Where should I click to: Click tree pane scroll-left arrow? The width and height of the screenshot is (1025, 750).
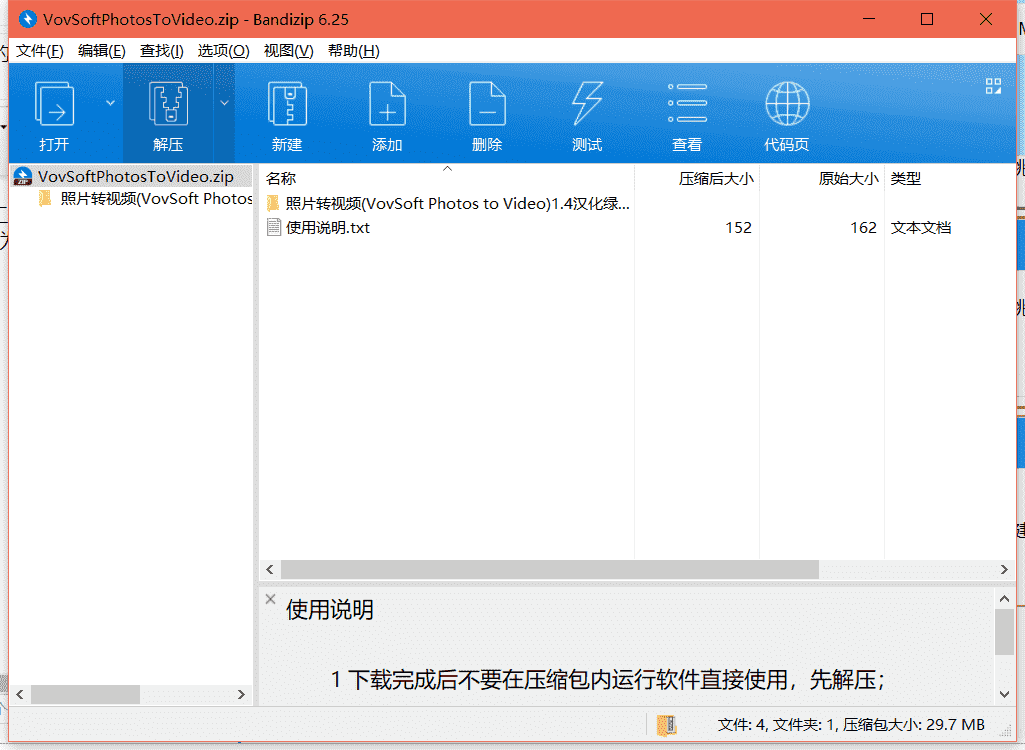(20, 694)
